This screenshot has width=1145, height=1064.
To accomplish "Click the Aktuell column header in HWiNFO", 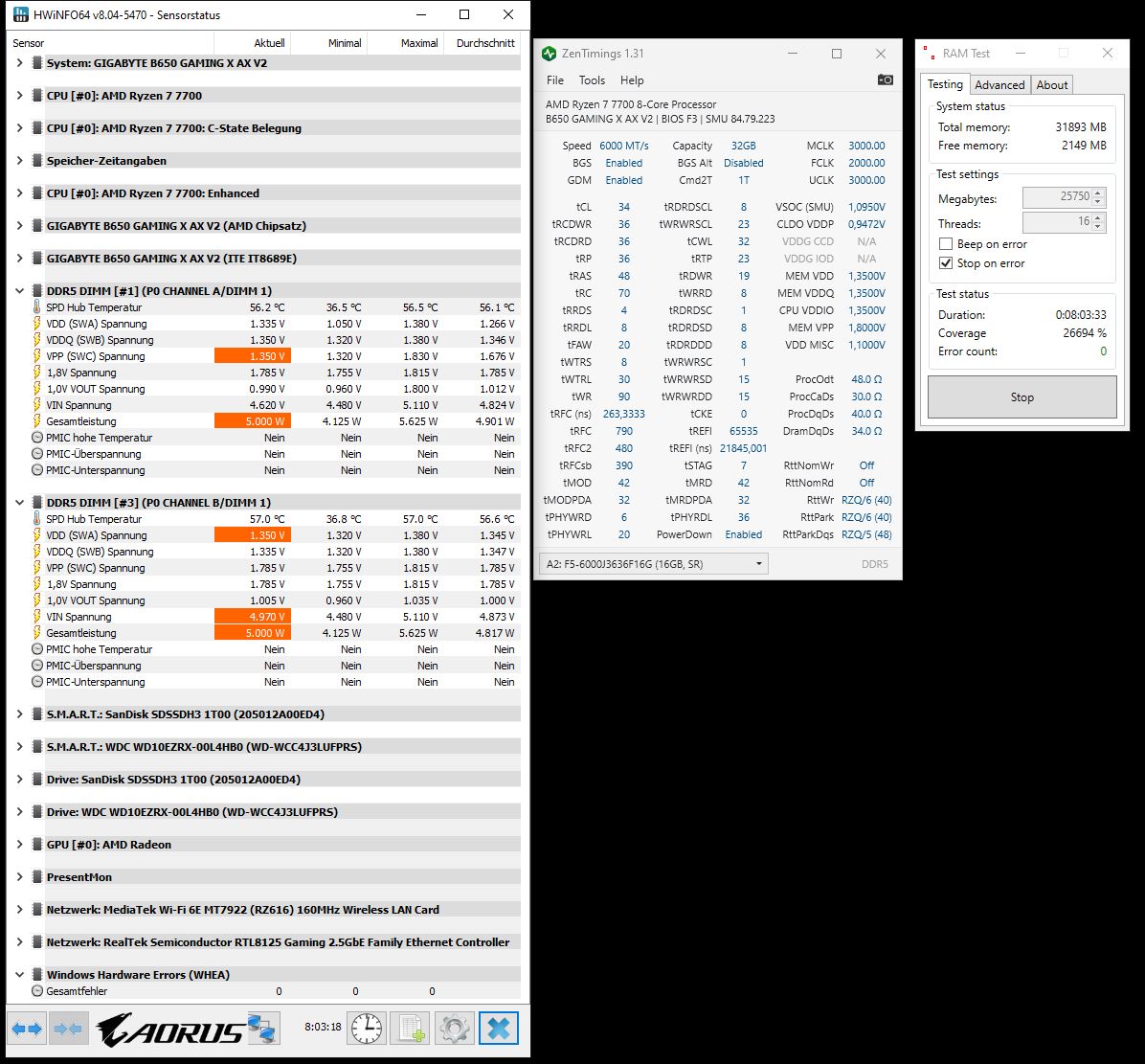I will tap(253, 43).
